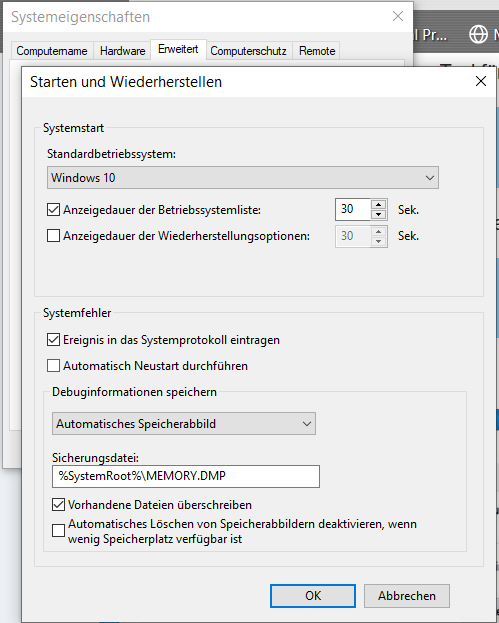The image size is (499, 623).
Task: Decrease Wiederherstellungsoptionen seconds down arrow
Action: (379, 241)
